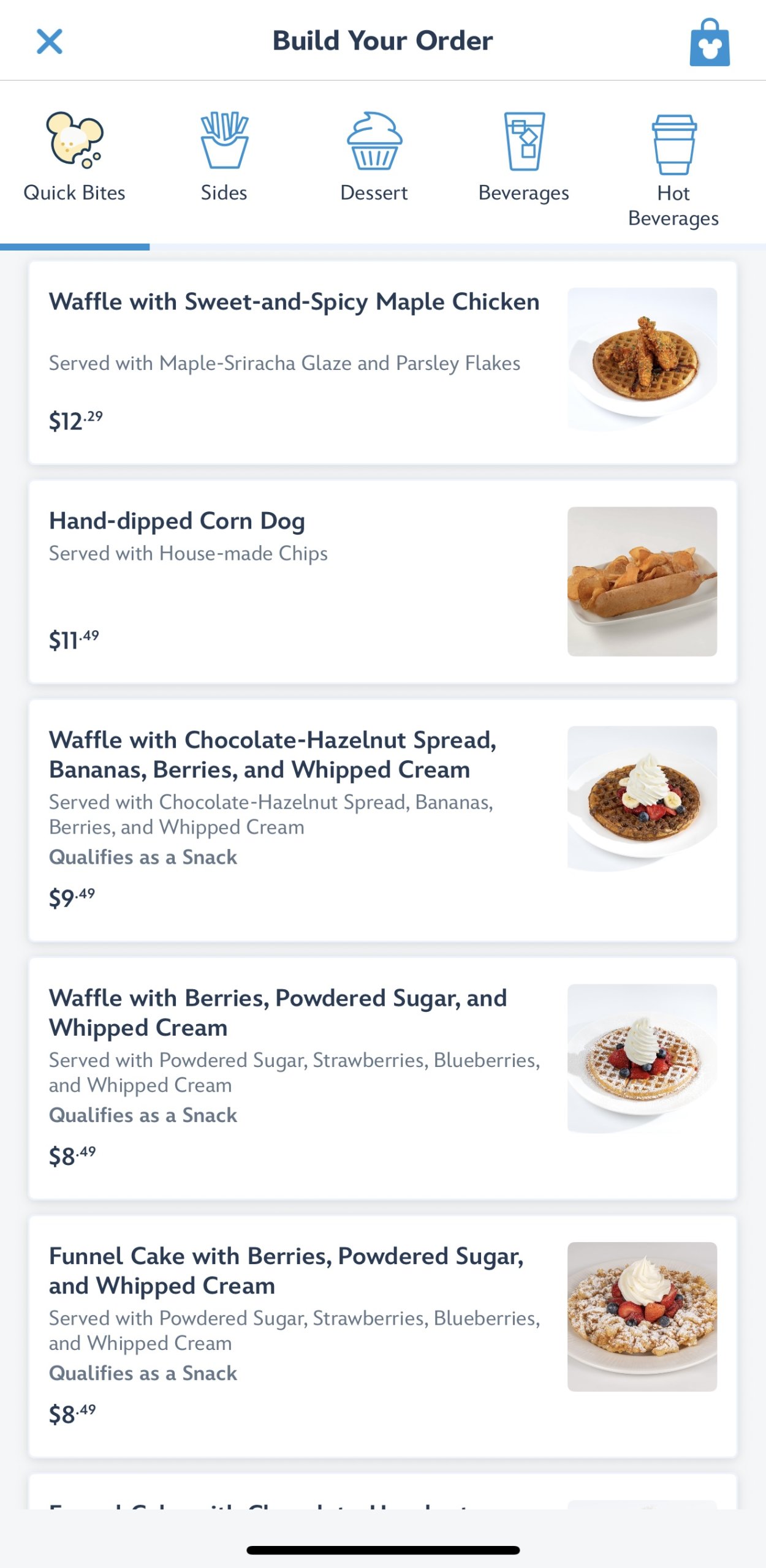Tap the berries powdered sugar waffle photo

[x=642, y=1058]
